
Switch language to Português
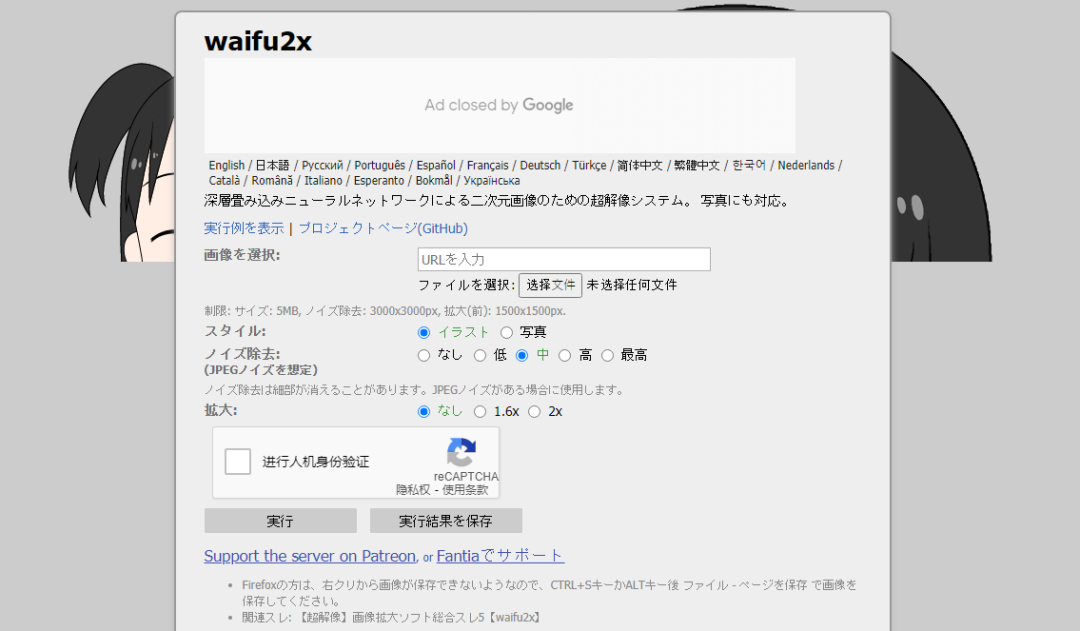click(380, 165)
